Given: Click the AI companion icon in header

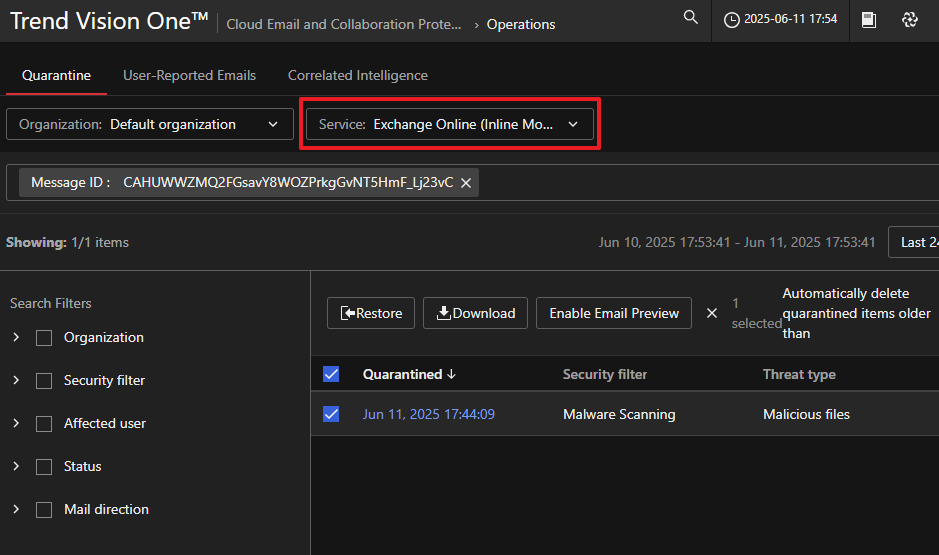Looking at the screenshot, I should coord(909,20).
